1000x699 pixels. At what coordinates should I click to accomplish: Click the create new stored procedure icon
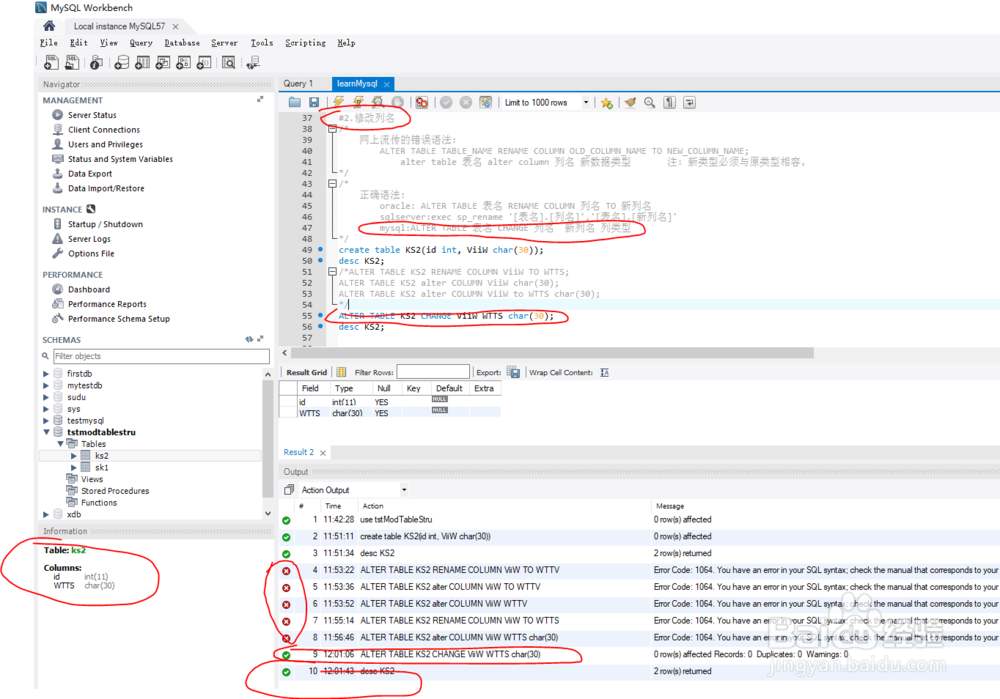[x=183, y=63]
